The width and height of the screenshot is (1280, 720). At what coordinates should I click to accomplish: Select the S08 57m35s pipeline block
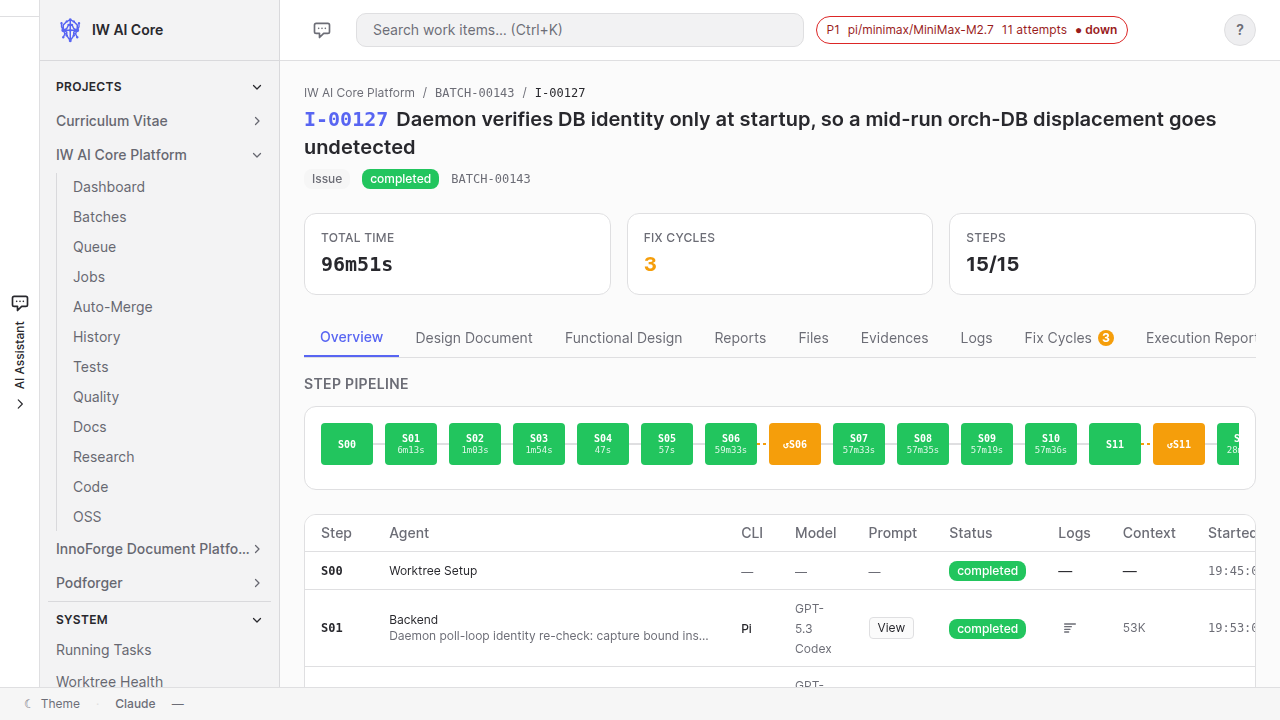pos(923,444)
